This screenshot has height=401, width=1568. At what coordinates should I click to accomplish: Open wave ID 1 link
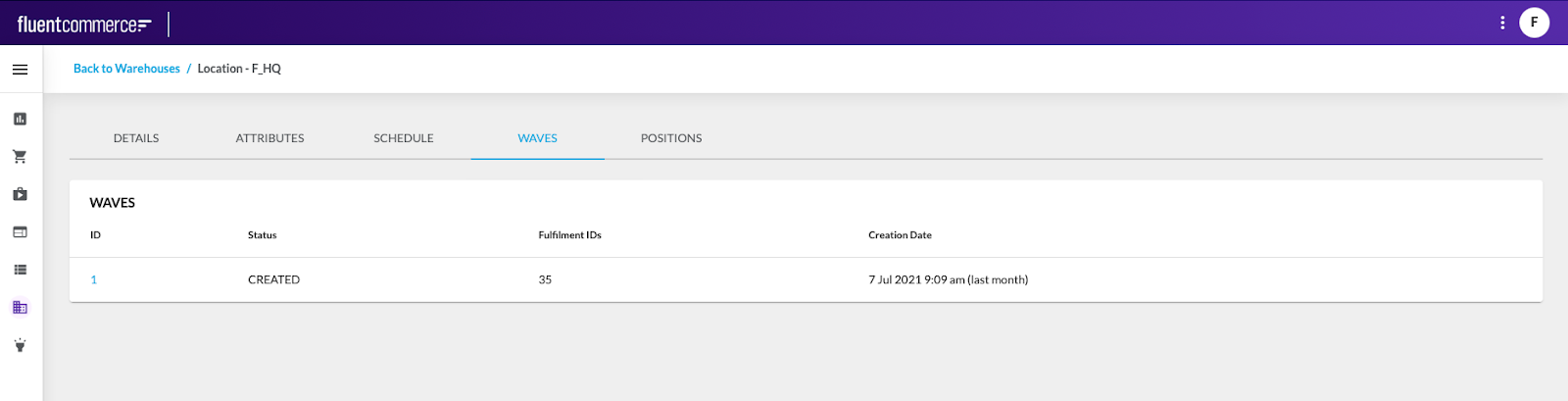click(x=94, y=279)
